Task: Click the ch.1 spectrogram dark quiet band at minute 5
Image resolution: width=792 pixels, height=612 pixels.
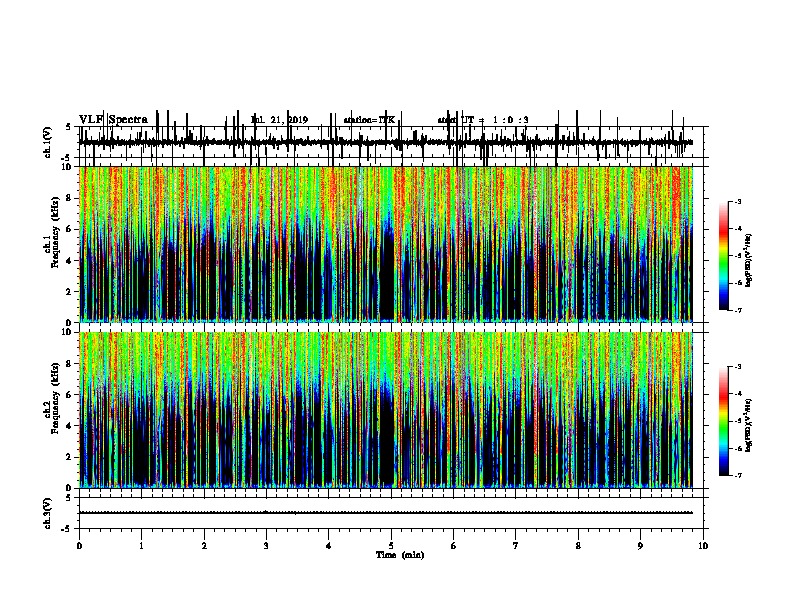Action: coord(387,278)
